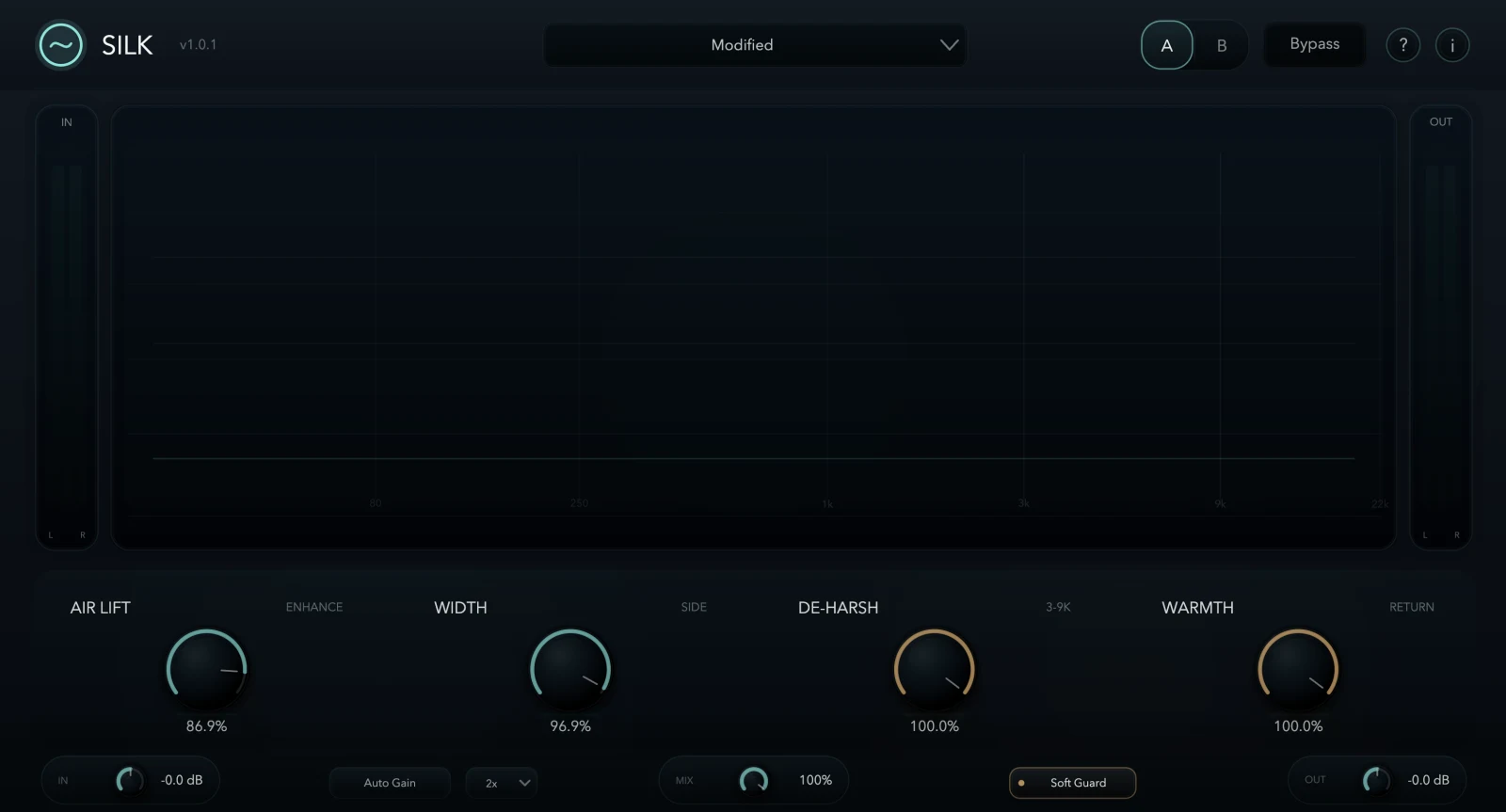Click the input gain knob
The height and width of the screenshot is (812, 1506).
(129, 780)
